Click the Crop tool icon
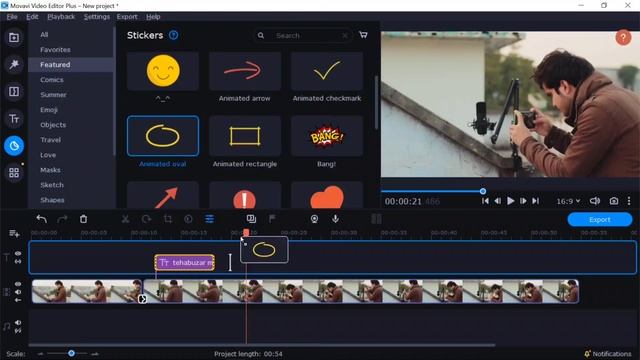640x360 pixels. tap(167, 219)
